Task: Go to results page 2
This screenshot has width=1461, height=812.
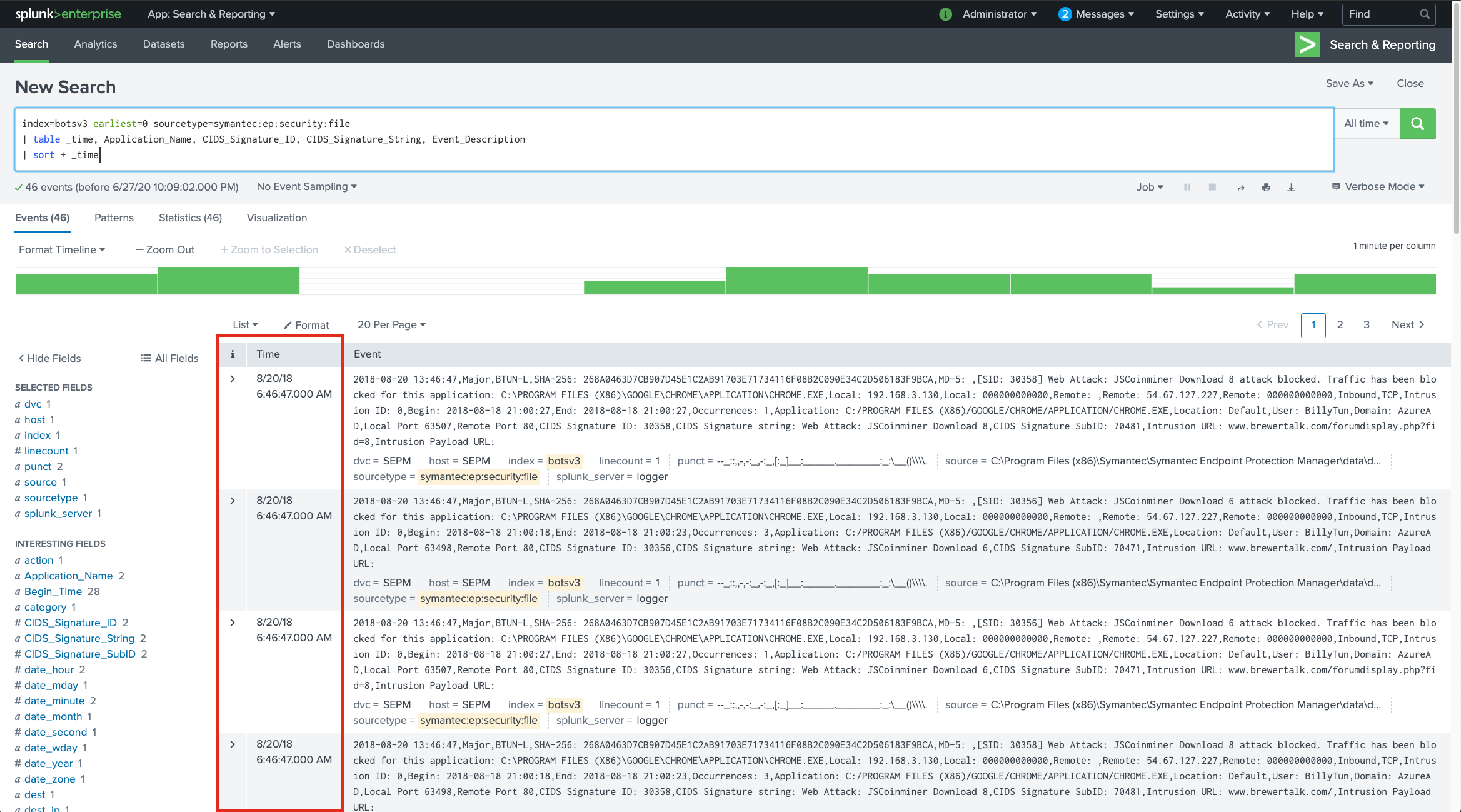Action: [1340, 324]
